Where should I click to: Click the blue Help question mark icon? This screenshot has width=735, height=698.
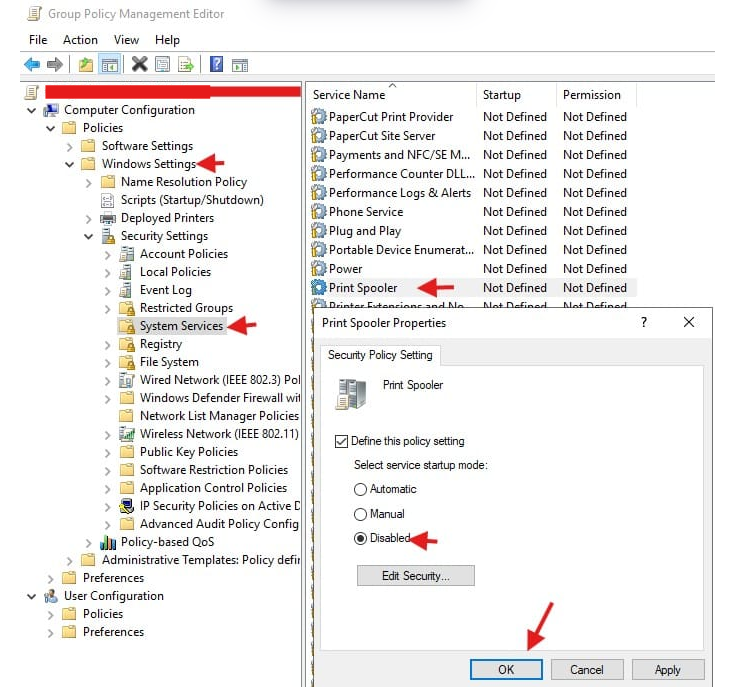[216, 65]
